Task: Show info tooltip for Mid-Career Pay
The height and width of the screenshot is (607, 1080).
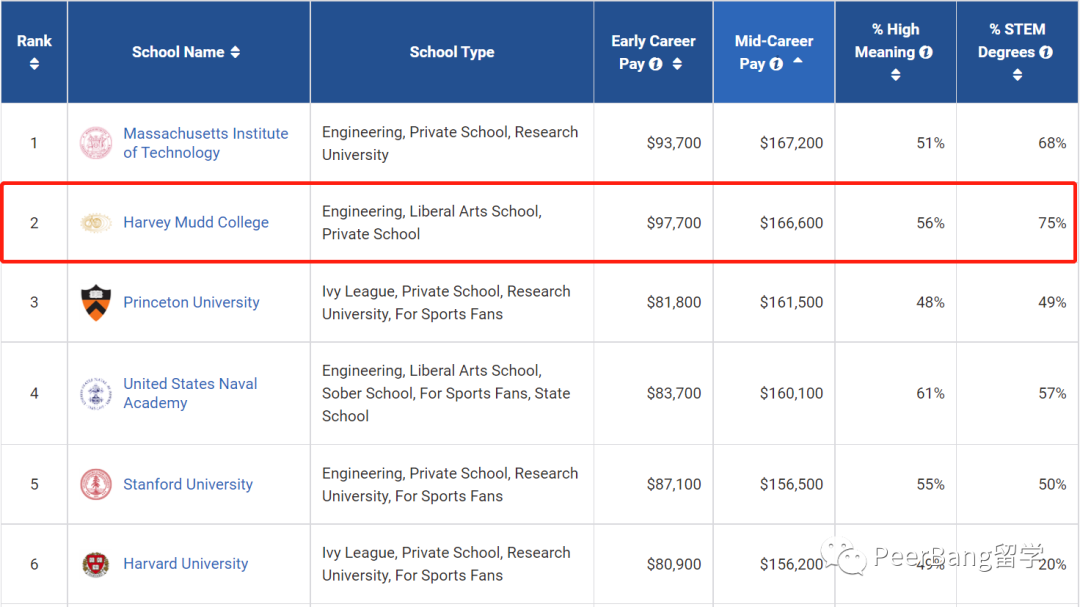Action: click(x=777, y=64)
